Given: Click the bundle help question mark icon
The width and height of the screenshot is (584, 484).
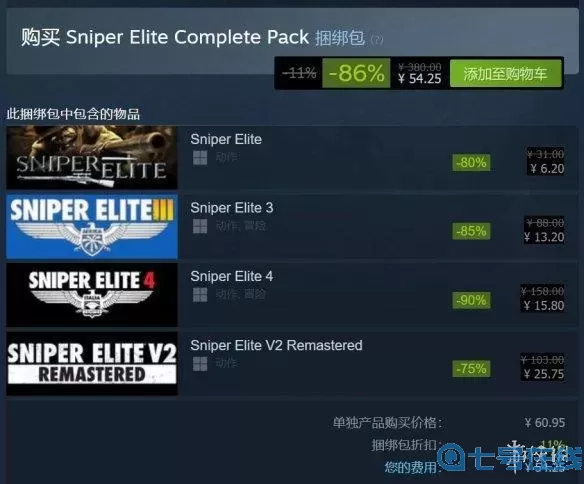Looking at the screenshot, I should tap(377, 39).
